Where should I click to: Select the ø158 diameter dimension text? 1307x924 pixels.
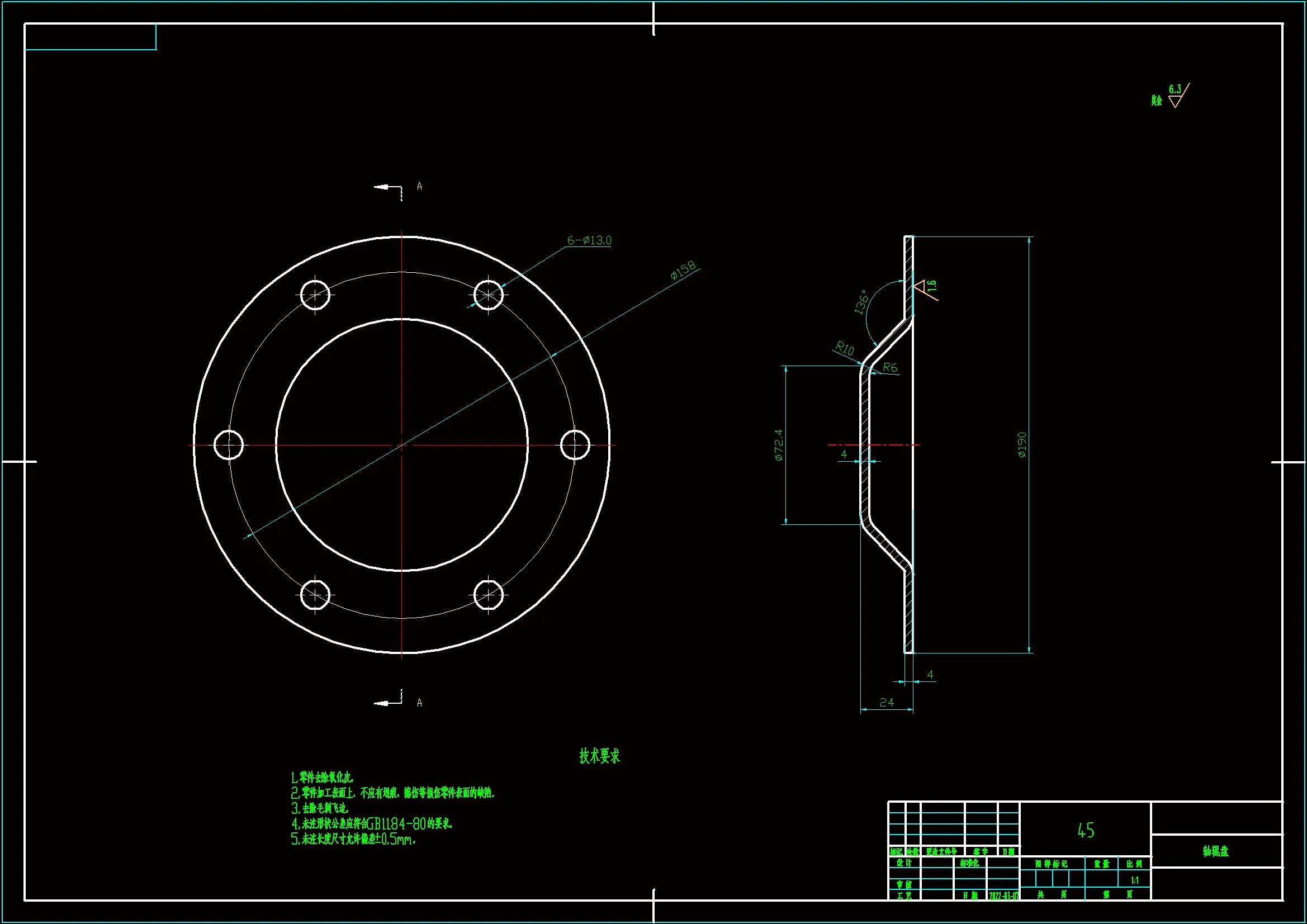[x=683, y=271]
